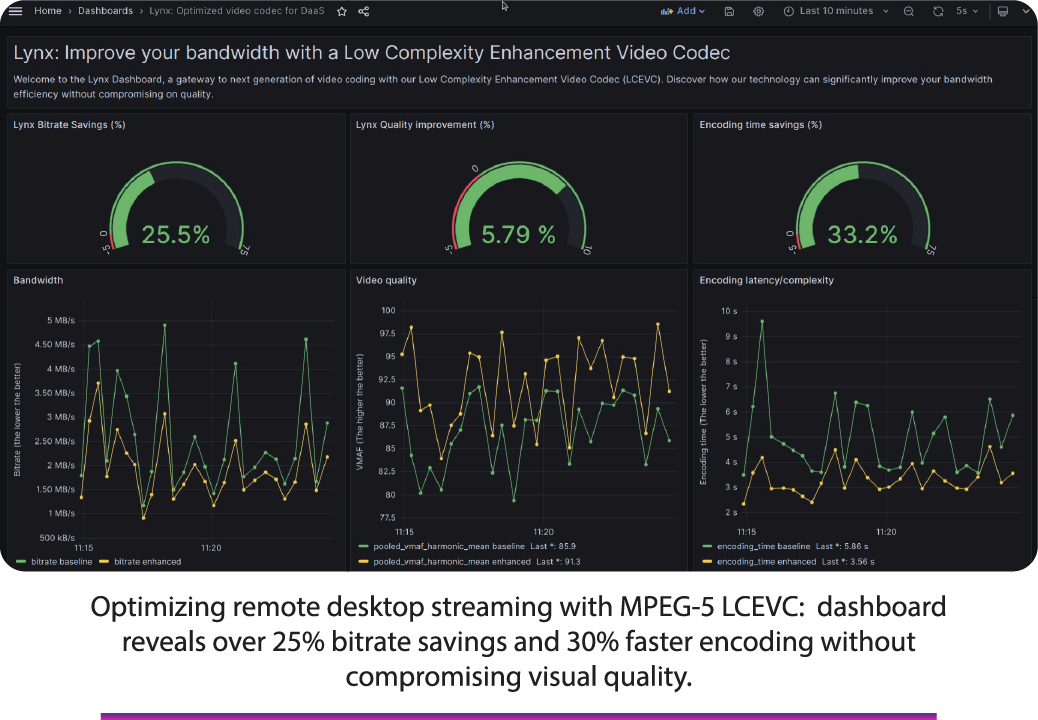Open Lynx Bitrate Savings panel title
1038x720 pixels.
[70, 124]
